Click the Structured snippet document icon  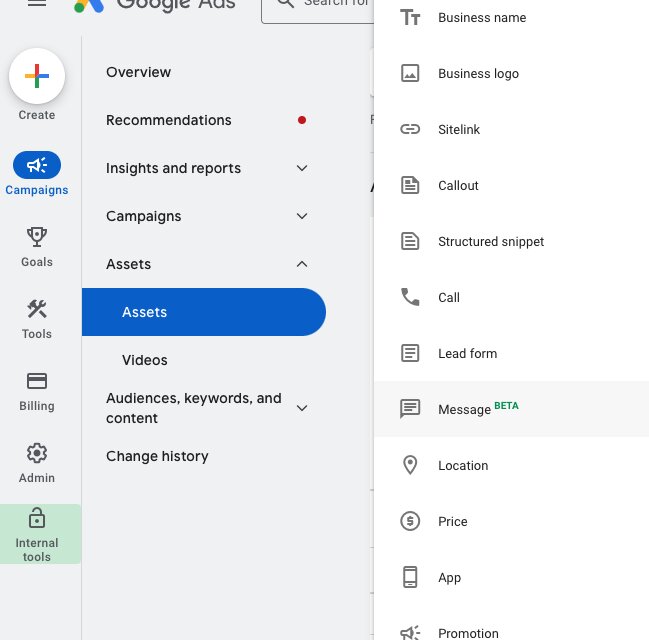click(x=410, y=241)
